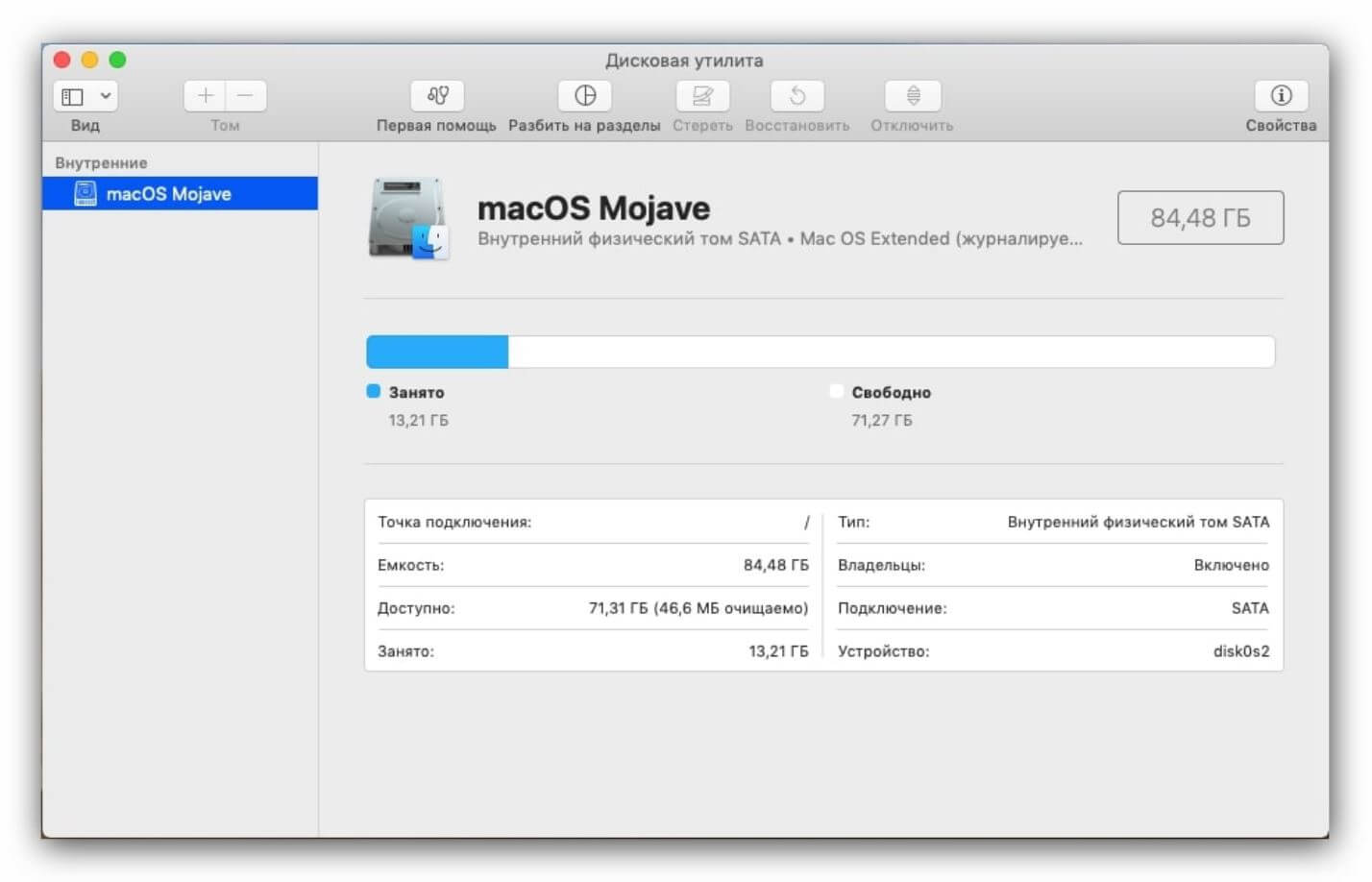Click the blue used space bar segment

(437, 352)
